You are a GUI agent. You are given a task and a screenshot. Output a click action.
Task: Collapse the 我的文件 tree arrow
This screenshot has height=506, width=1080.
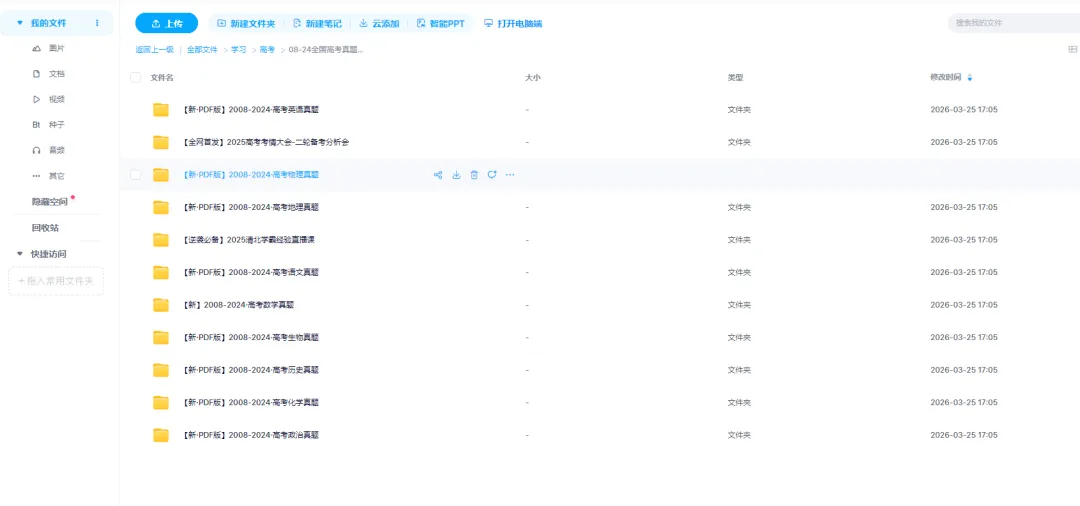[x=19, y=23]
